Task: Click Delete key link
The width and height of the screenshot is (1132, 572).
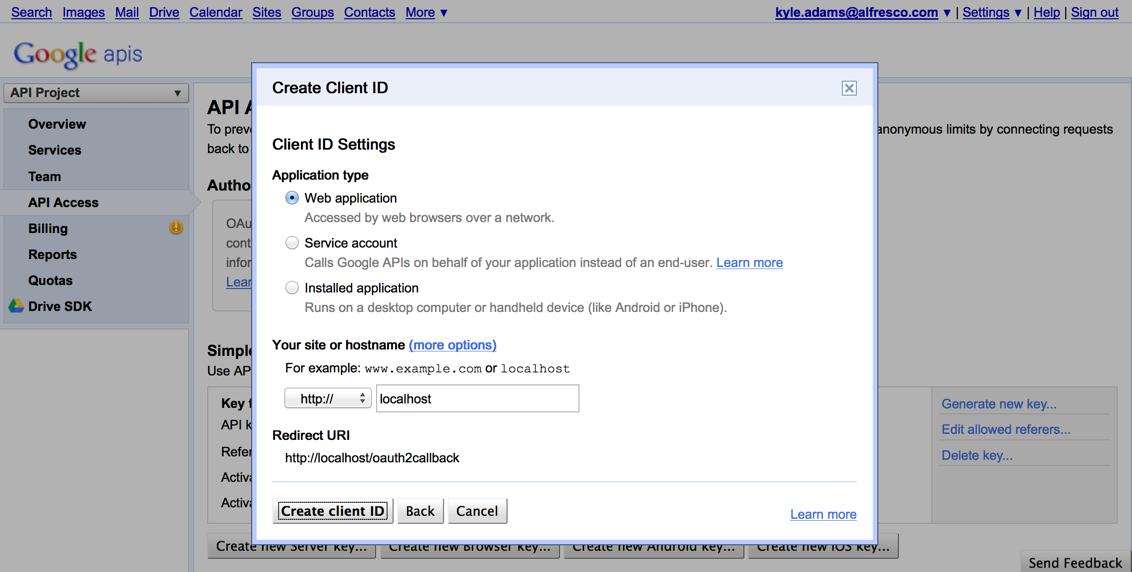Action: pyautogui.click(x=977, y=455)
